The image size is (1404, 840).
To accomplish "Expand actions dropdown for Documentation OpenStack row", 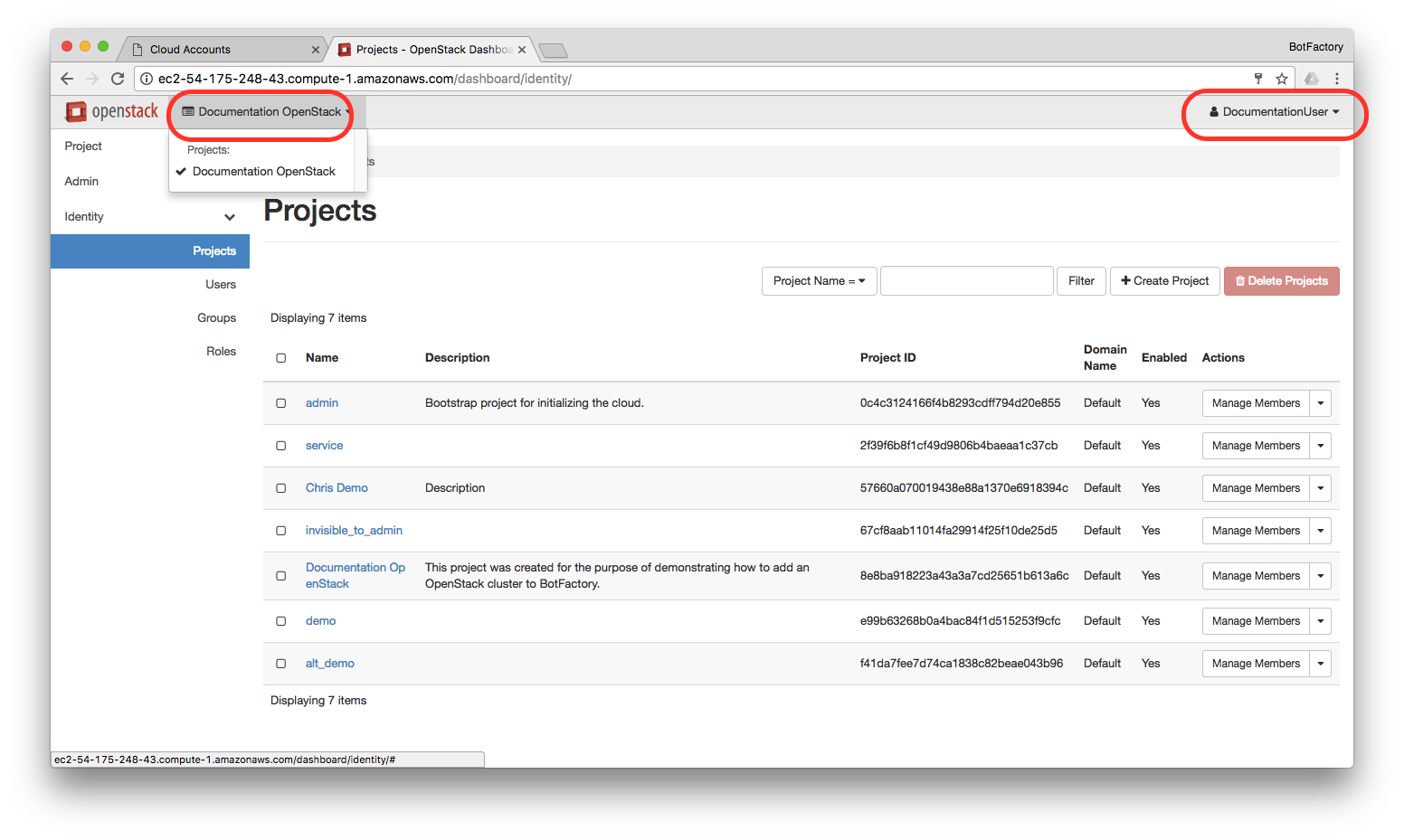I will click(1321, 576).
